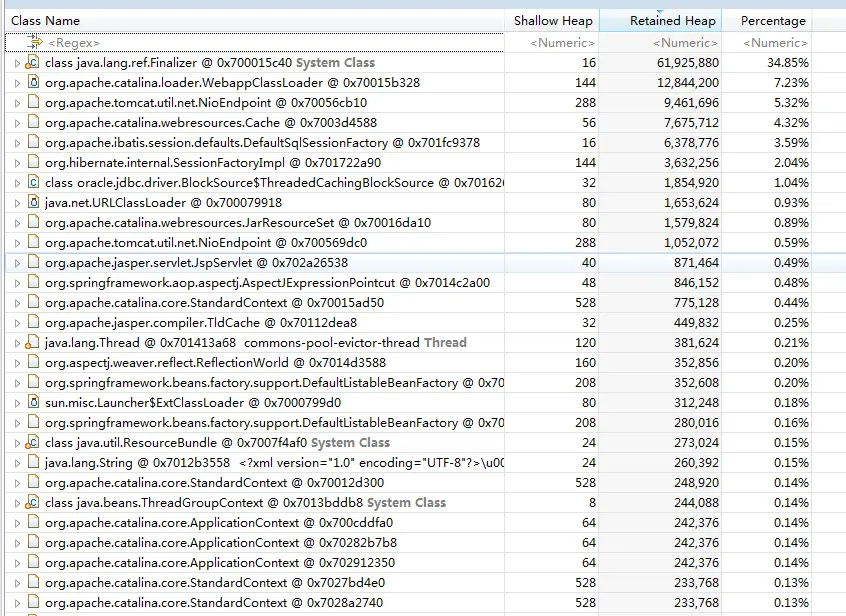
Task: Click the ReflectionWorld object icon
Action: coord(33,362)
